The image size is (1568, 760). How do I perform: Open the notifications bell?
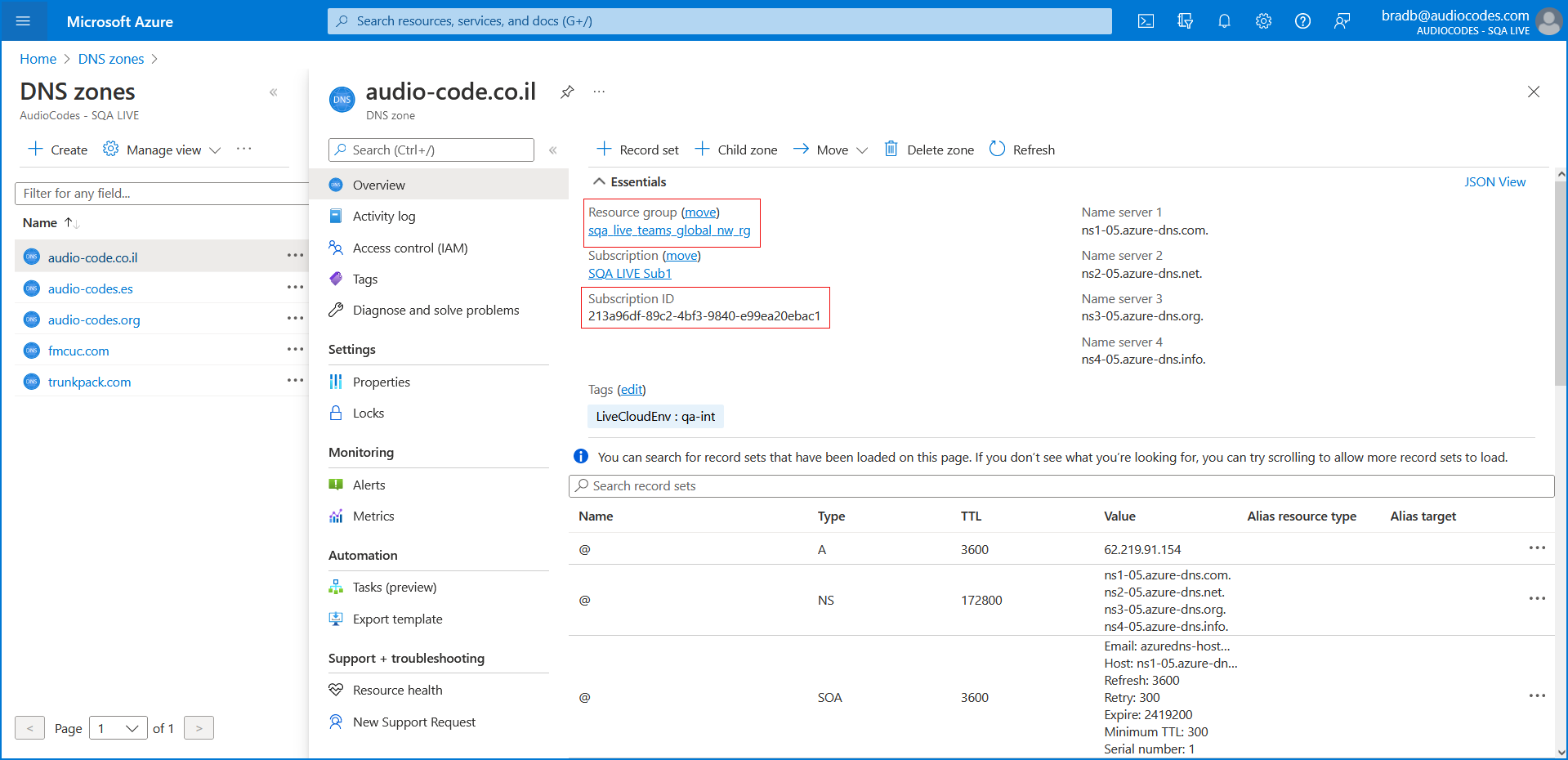1224,21
